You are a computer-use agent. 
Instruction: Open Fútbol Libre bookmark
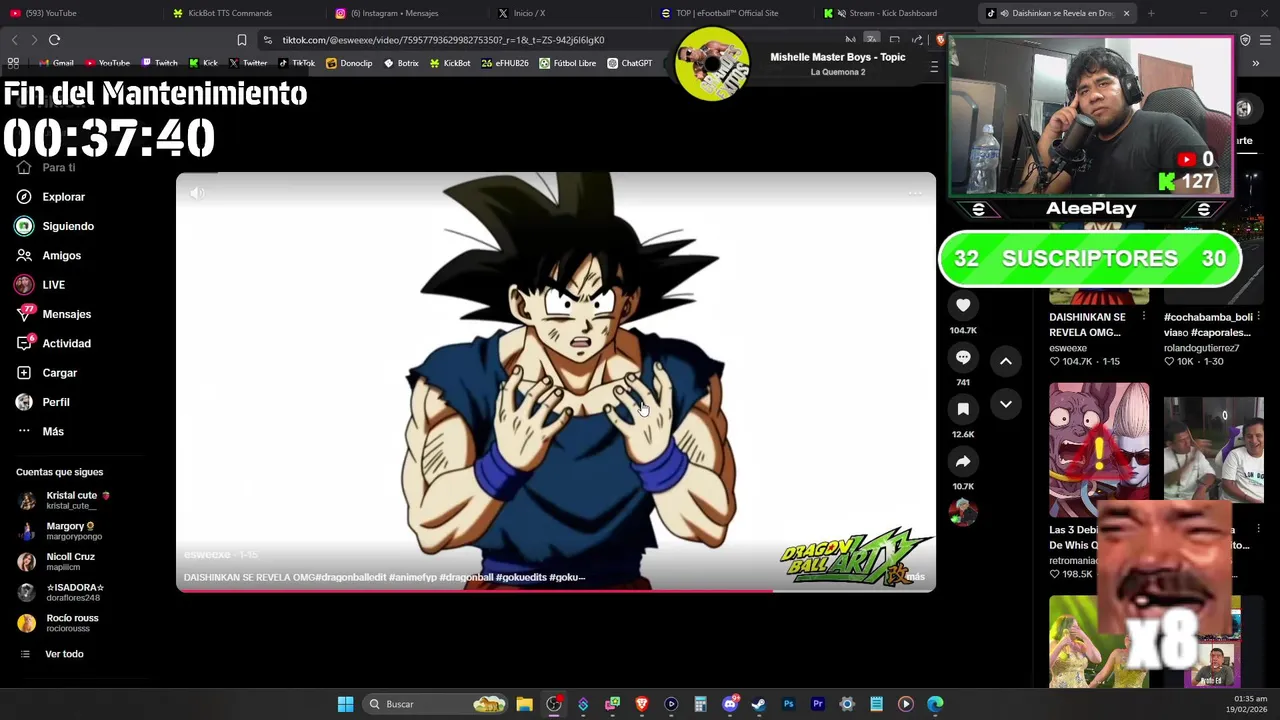point(567,63)
